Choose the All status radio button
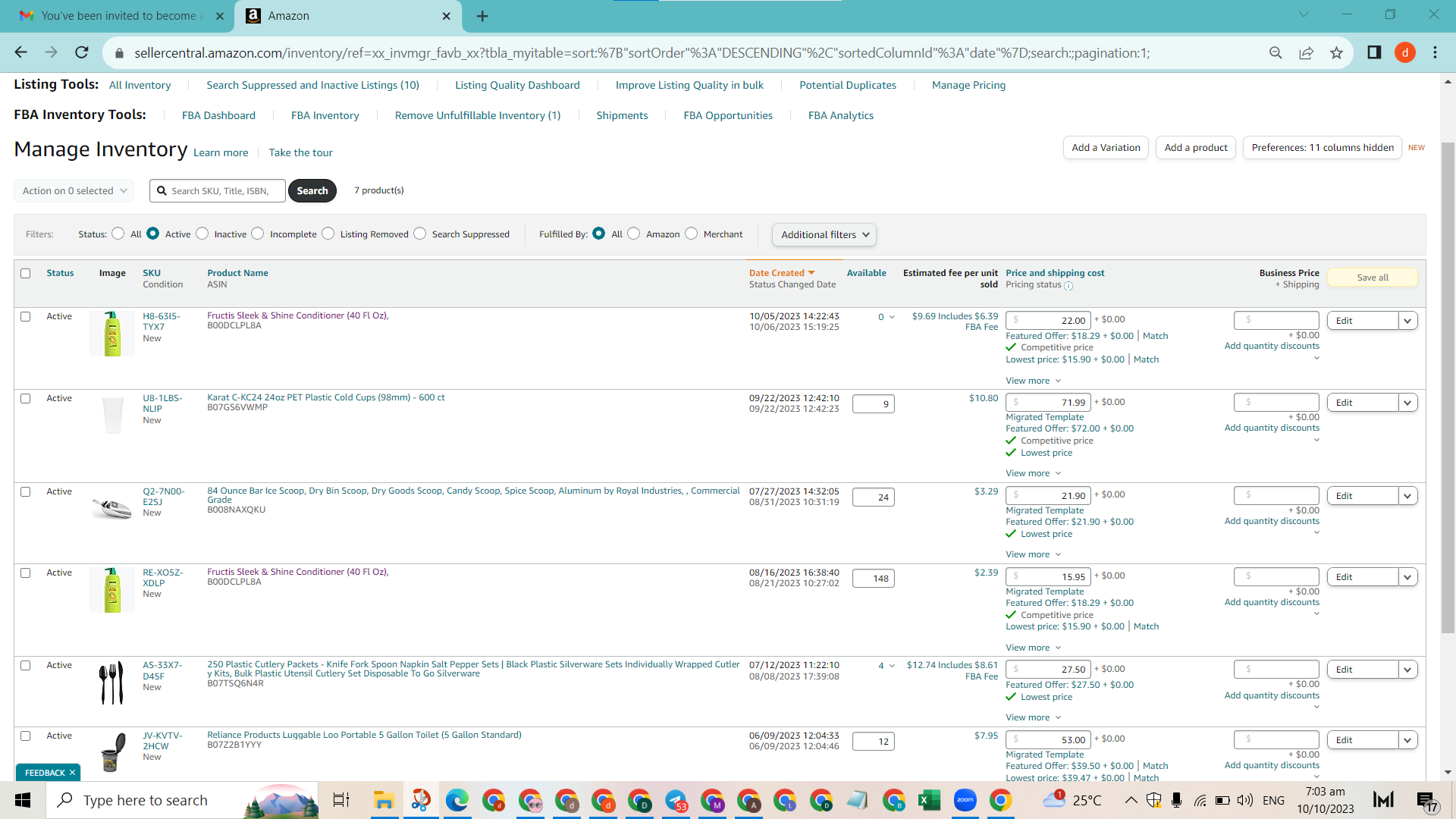1456x819 pixels. tap(118, 234)
